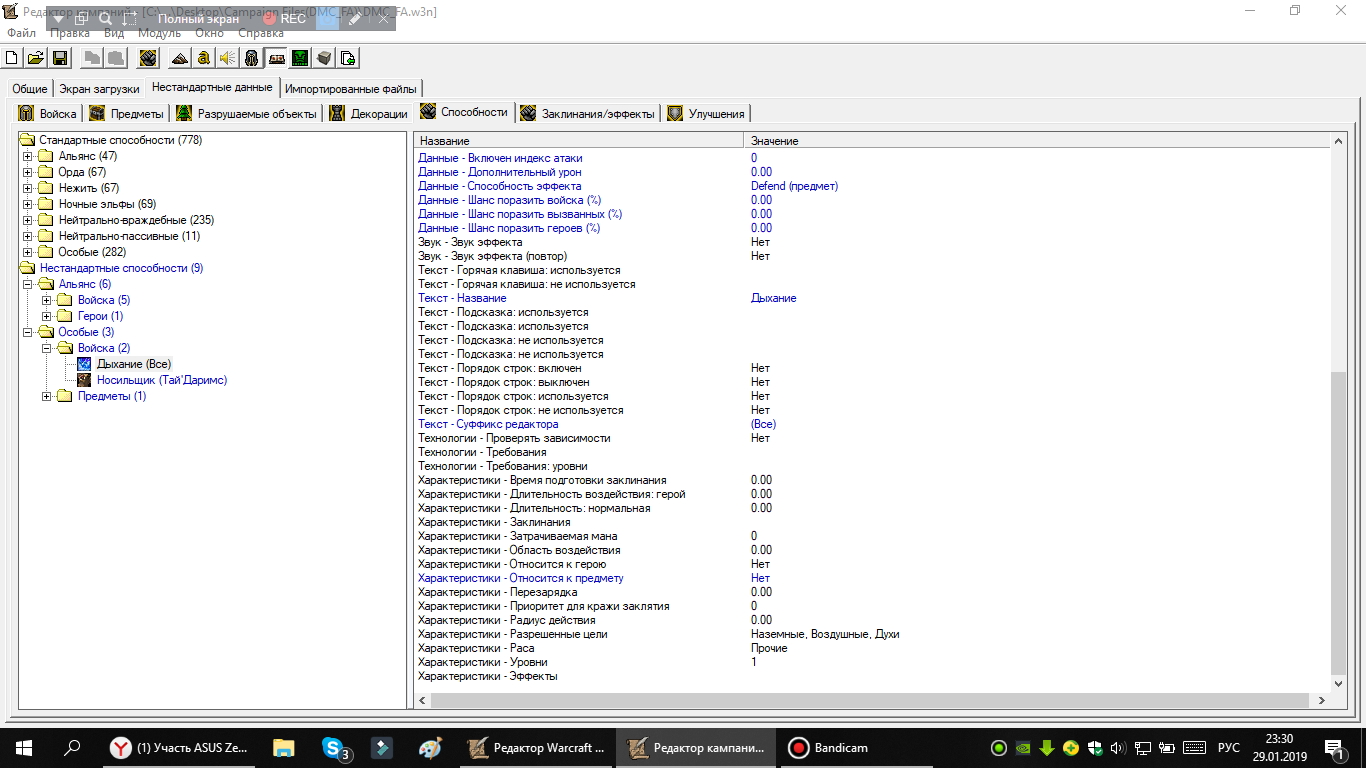This screenshot has width=1366, height=768.
Task: Switch to the Экран загрузки tab
Action: pyautogui.click(x=99, y=88)
